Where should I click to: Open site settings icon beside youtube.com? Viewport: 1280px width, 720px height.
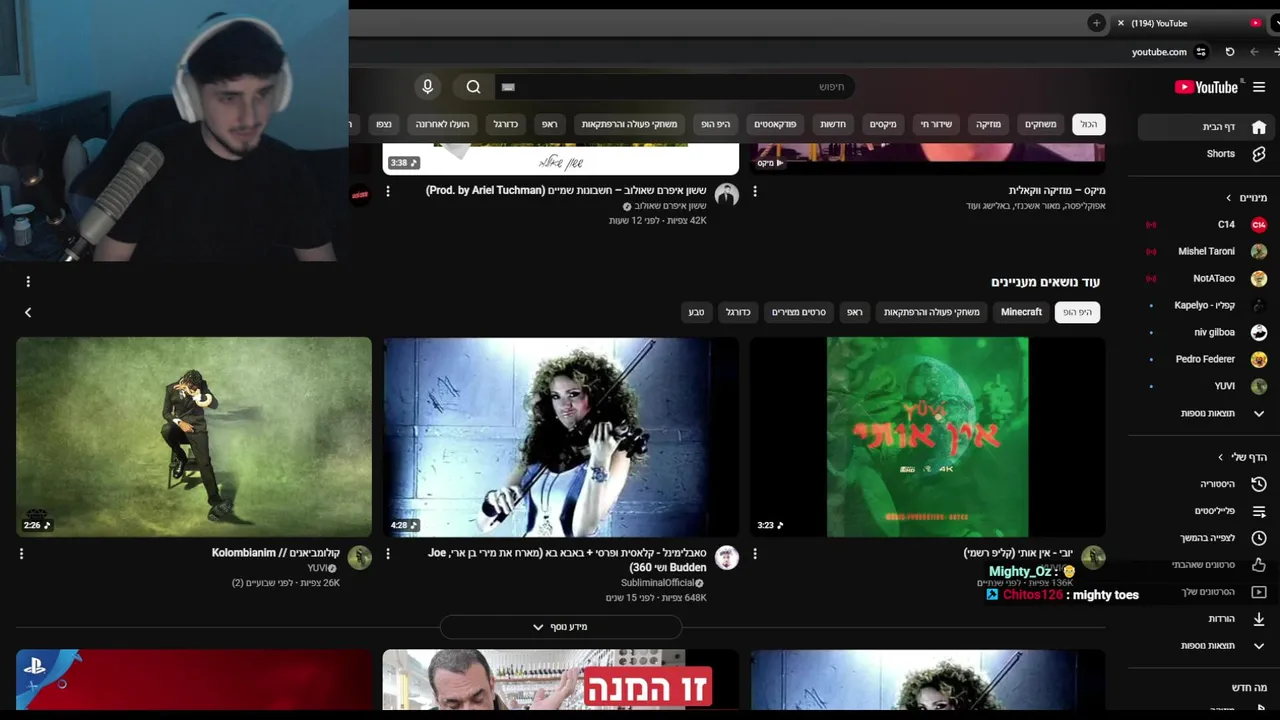(1201, 52)
